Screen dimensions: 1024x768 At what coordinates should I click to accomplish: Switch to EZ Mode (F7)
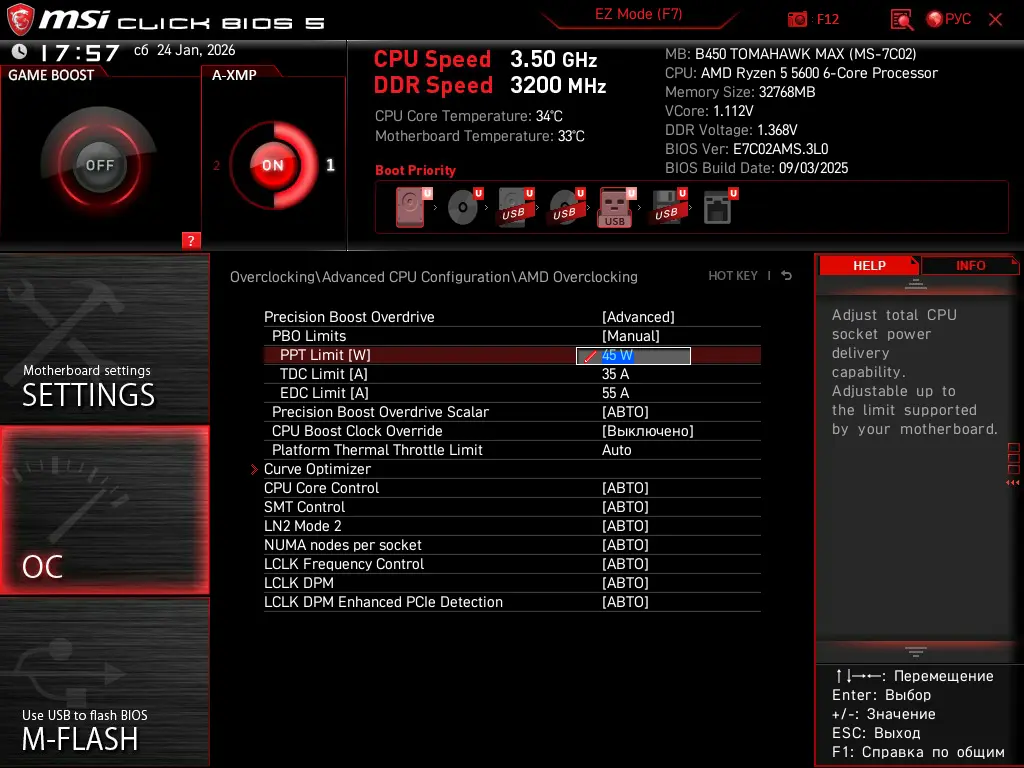tap(638, 14)
